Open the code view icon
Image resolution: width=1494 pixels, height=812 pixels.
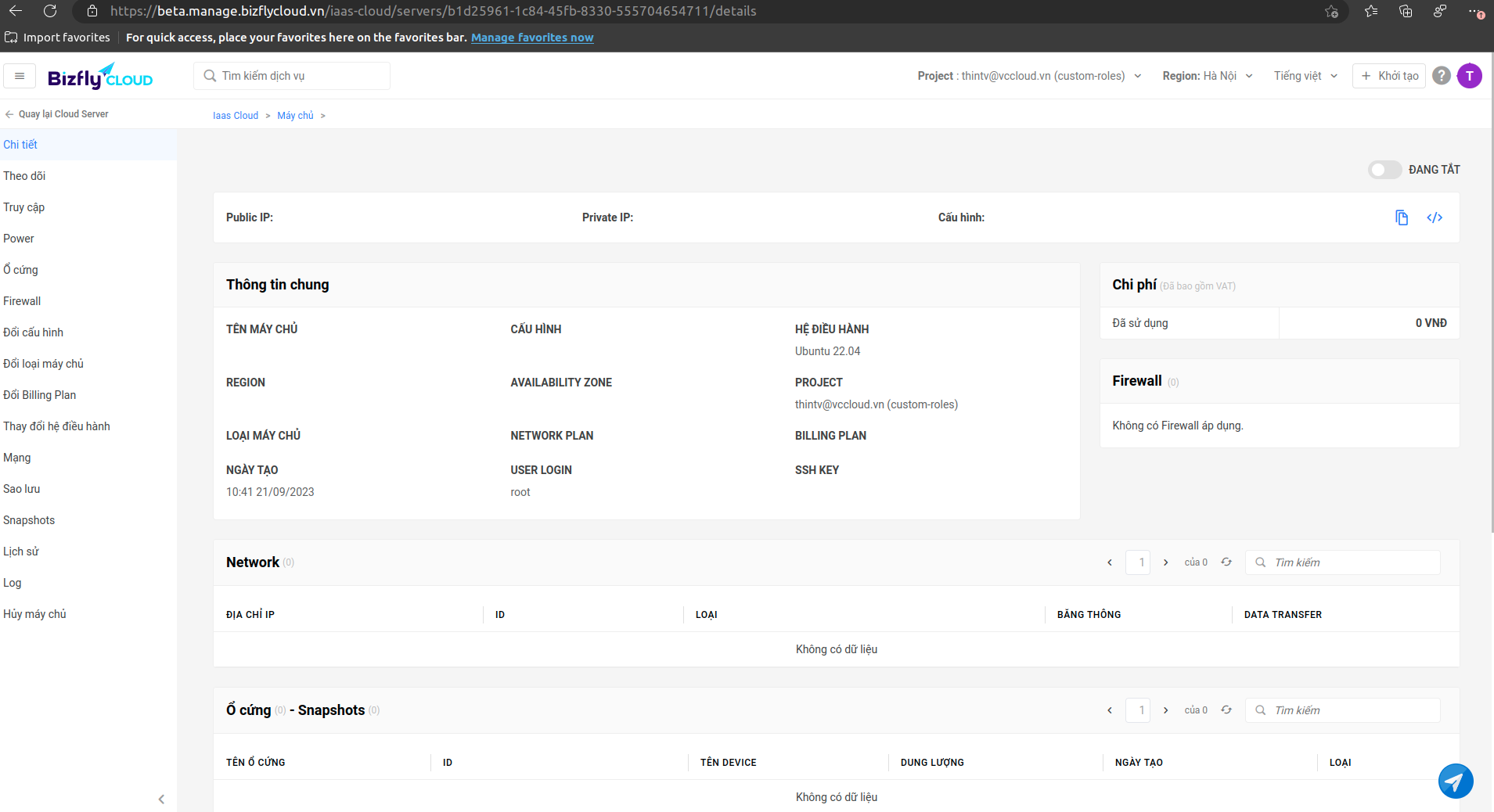pyautogui.click(x=1435, y=217)
